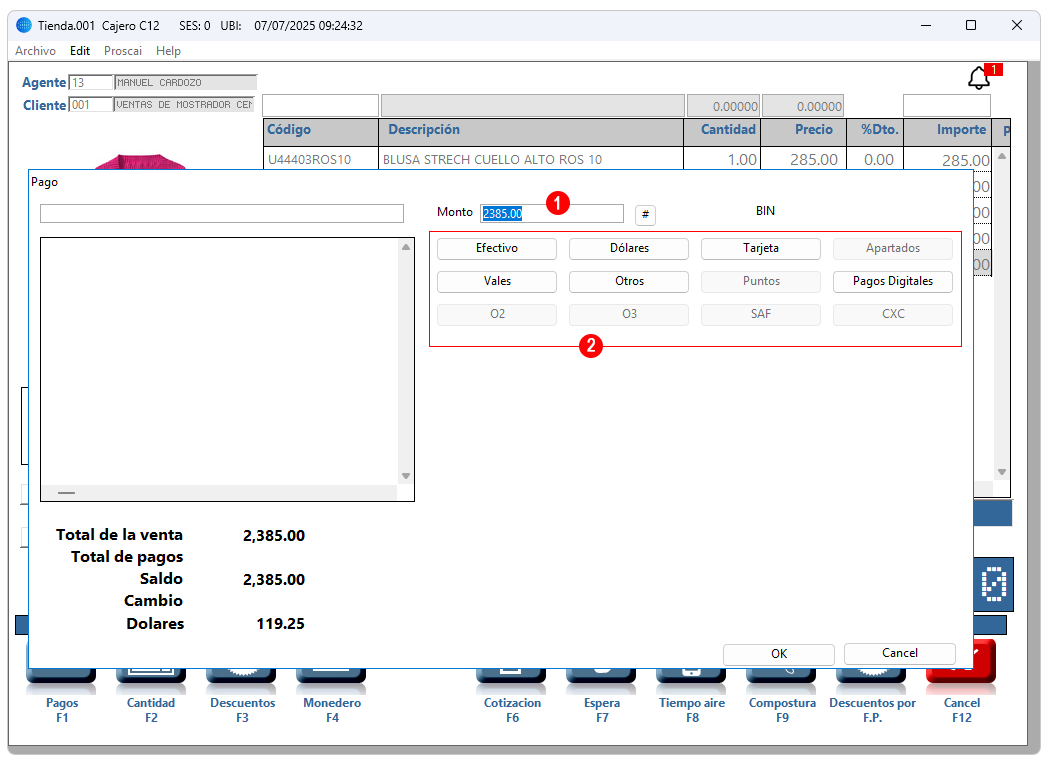Click the O2 payment button
This screenshot has width=1048, height=761.
(497, 314)
